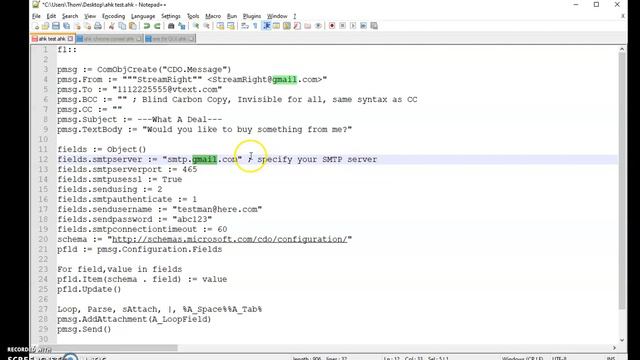
Task: Open the Language menu
Action: click(x=143, y=16)
